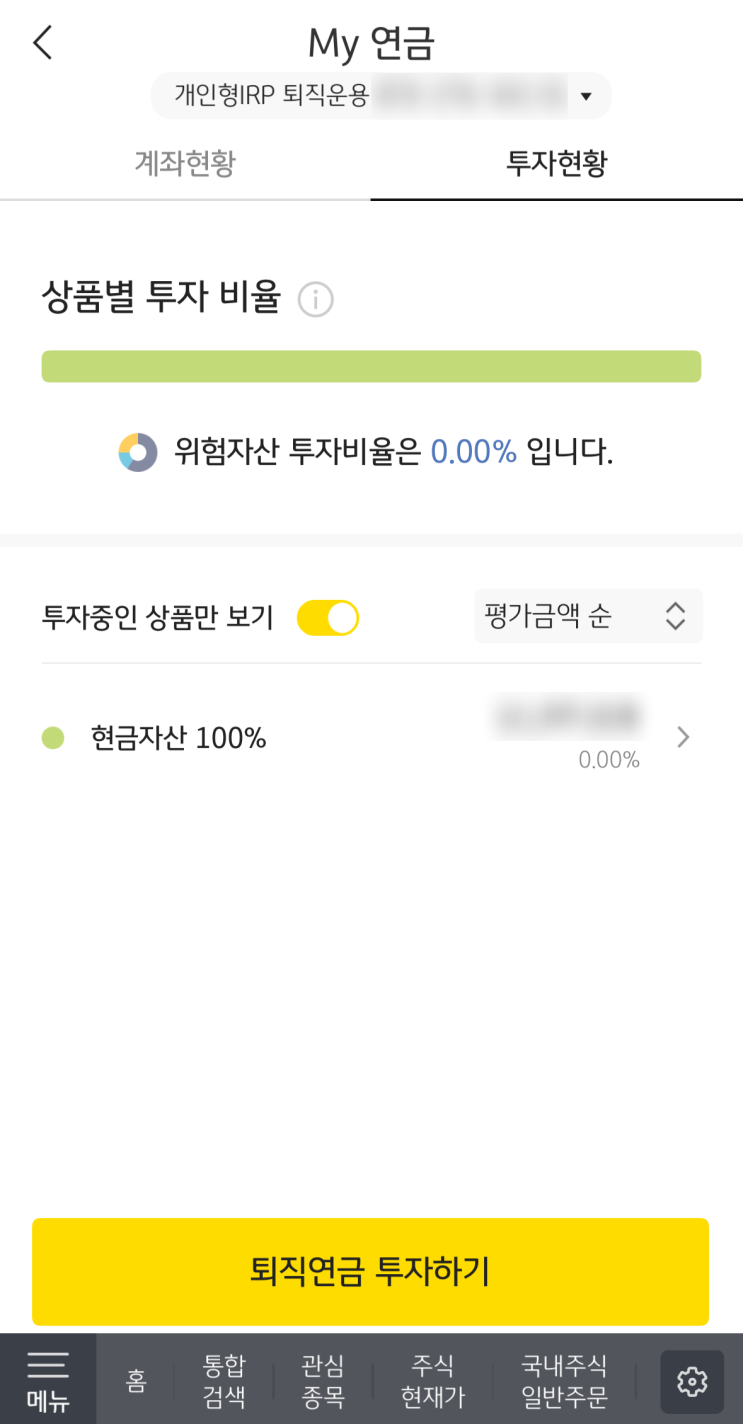Viewport: 743px width, 1424px height.
Task: Tap the 현금자산 100% row label
Action: [x=179, y=739]
